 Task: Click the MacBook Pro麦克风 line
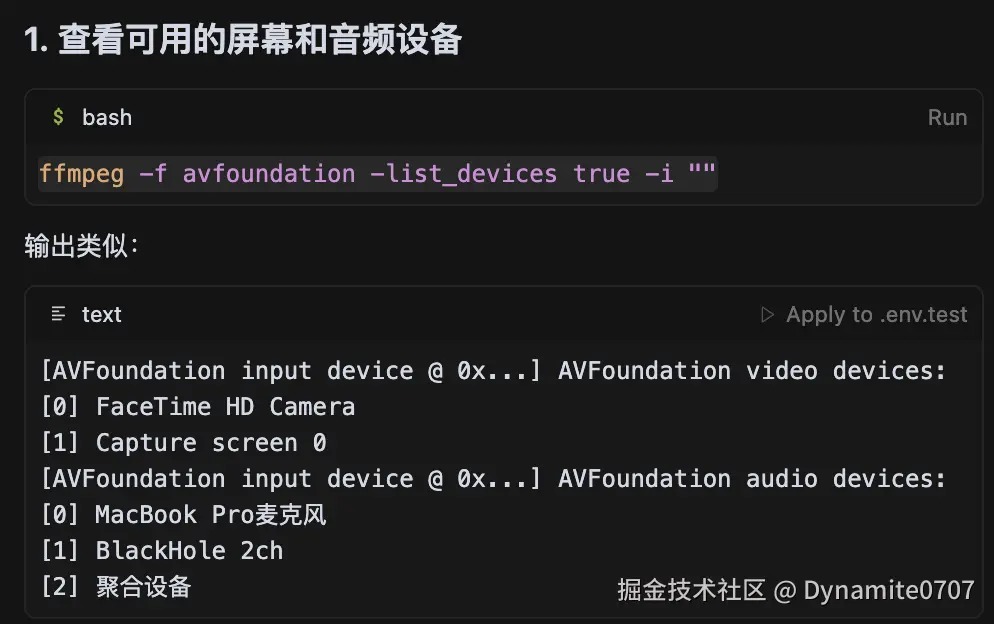tap(184, 515)
